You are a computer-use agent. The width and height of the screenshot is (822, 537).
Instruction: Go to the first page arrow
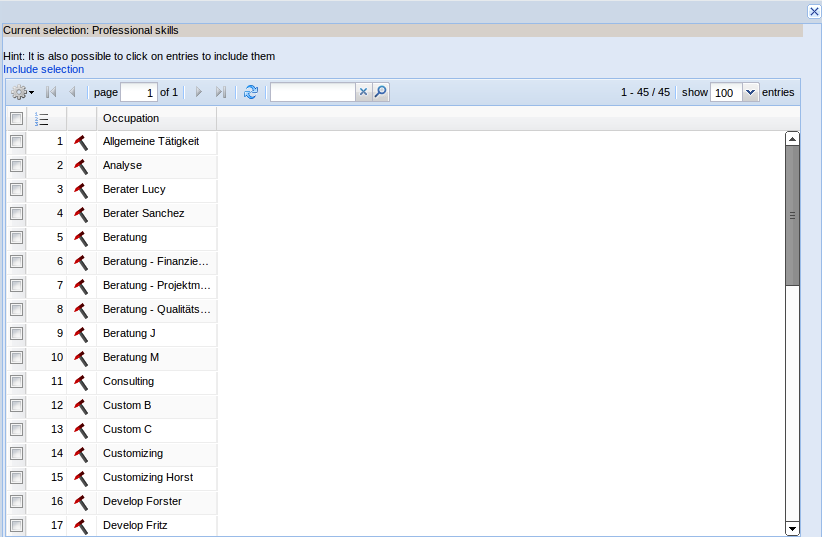[51, 92]
